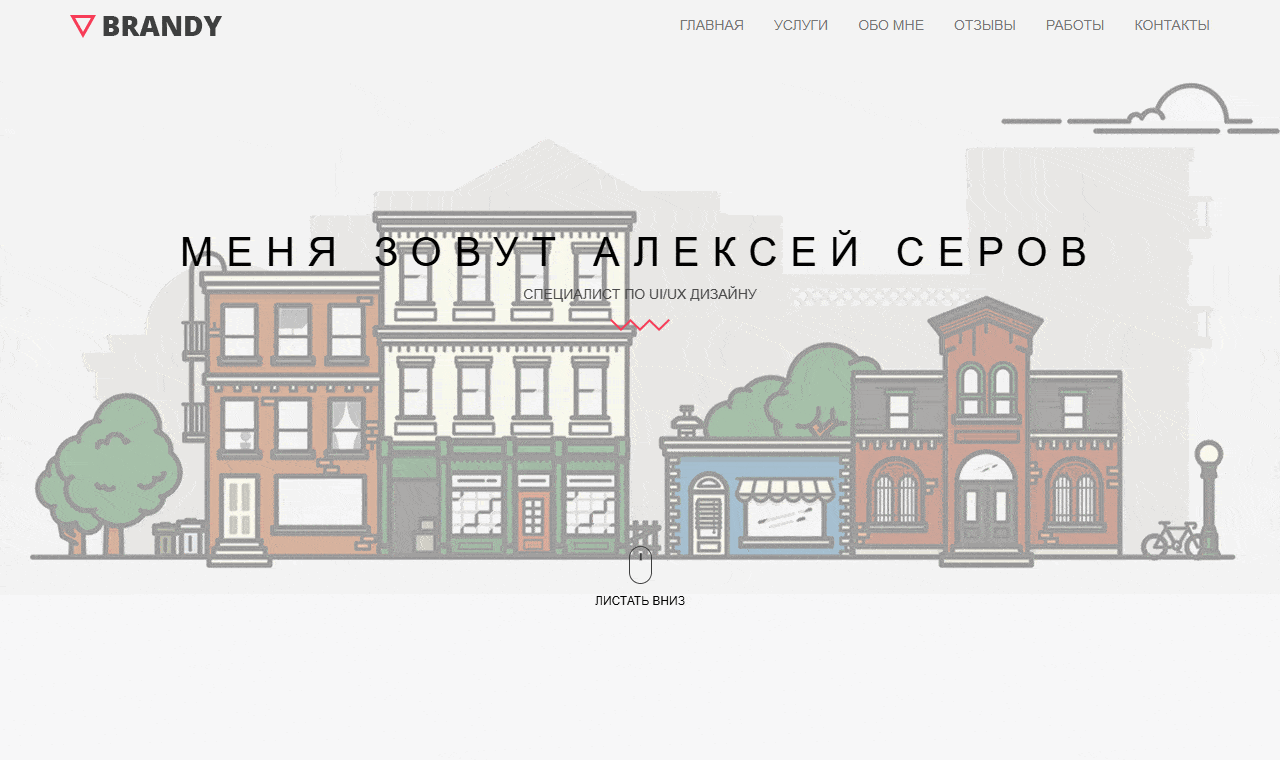Open the ГЛАВНАЯ menu item
Screen dimensions: 1280x760
(712, 25)
